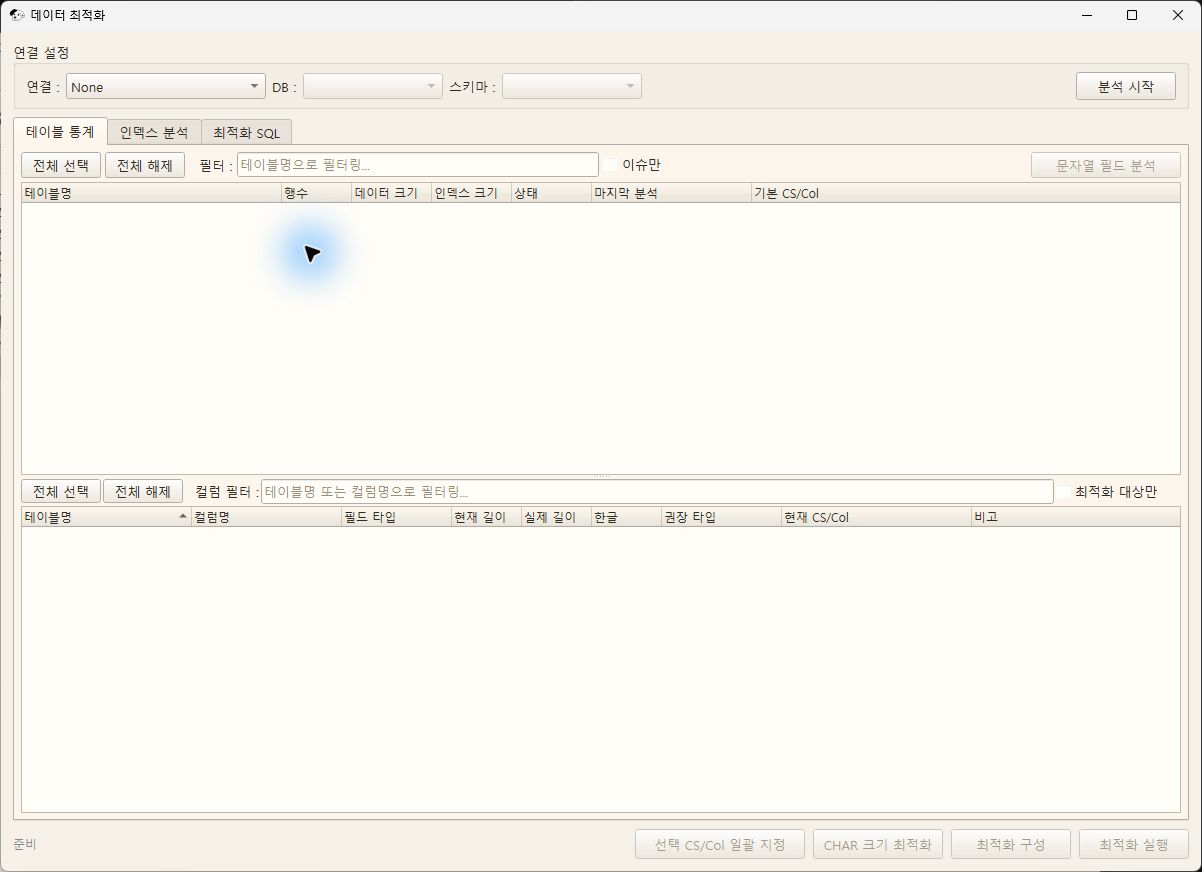Click lower 전체 해제 button beside 컬럼 필터
This screenshot has height=872, width=1202.
tap(143, 491)
